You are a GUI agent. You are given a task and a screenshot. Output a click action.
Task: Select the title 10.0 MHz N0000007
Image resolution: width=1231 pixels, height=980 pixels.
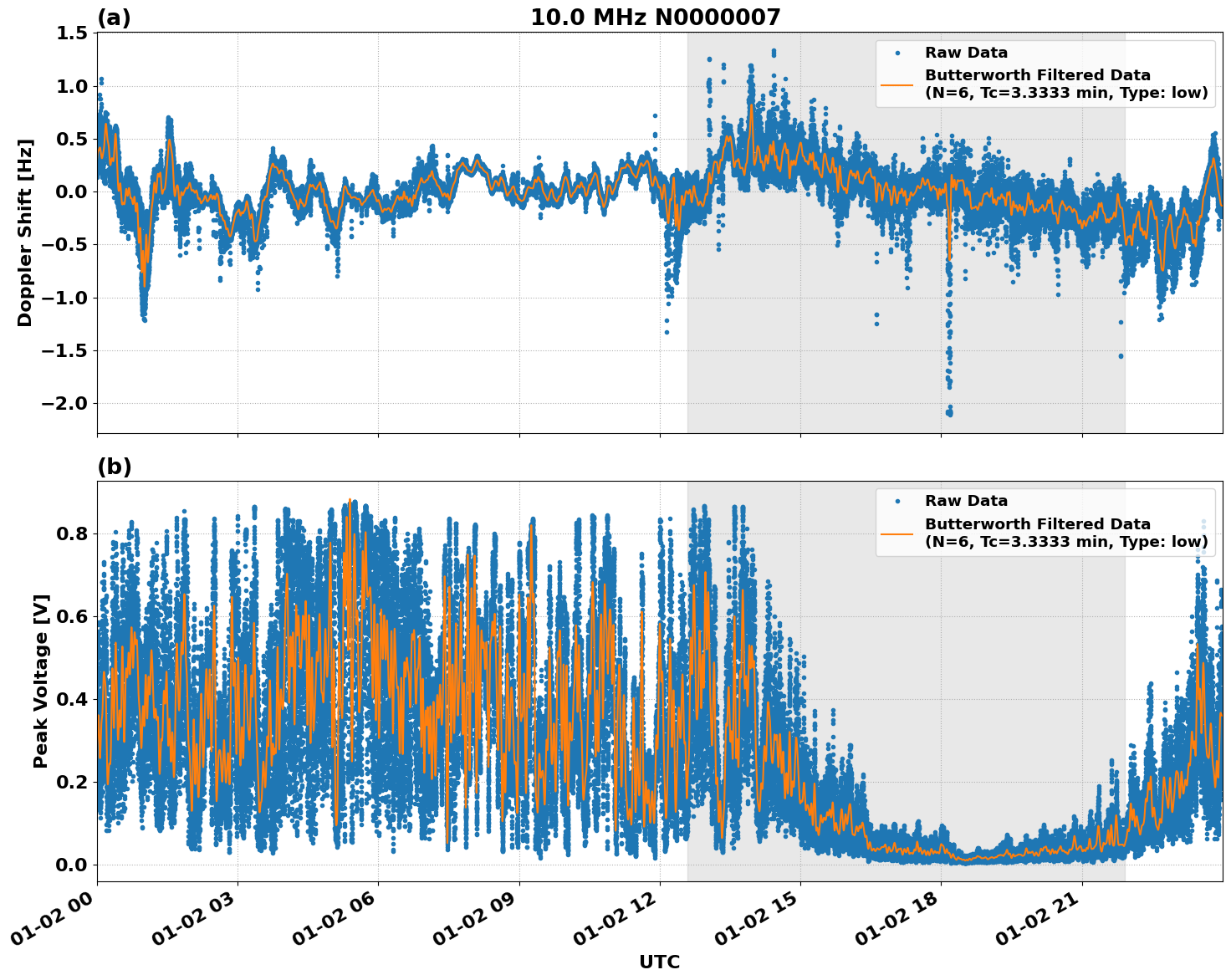(657, 17)
